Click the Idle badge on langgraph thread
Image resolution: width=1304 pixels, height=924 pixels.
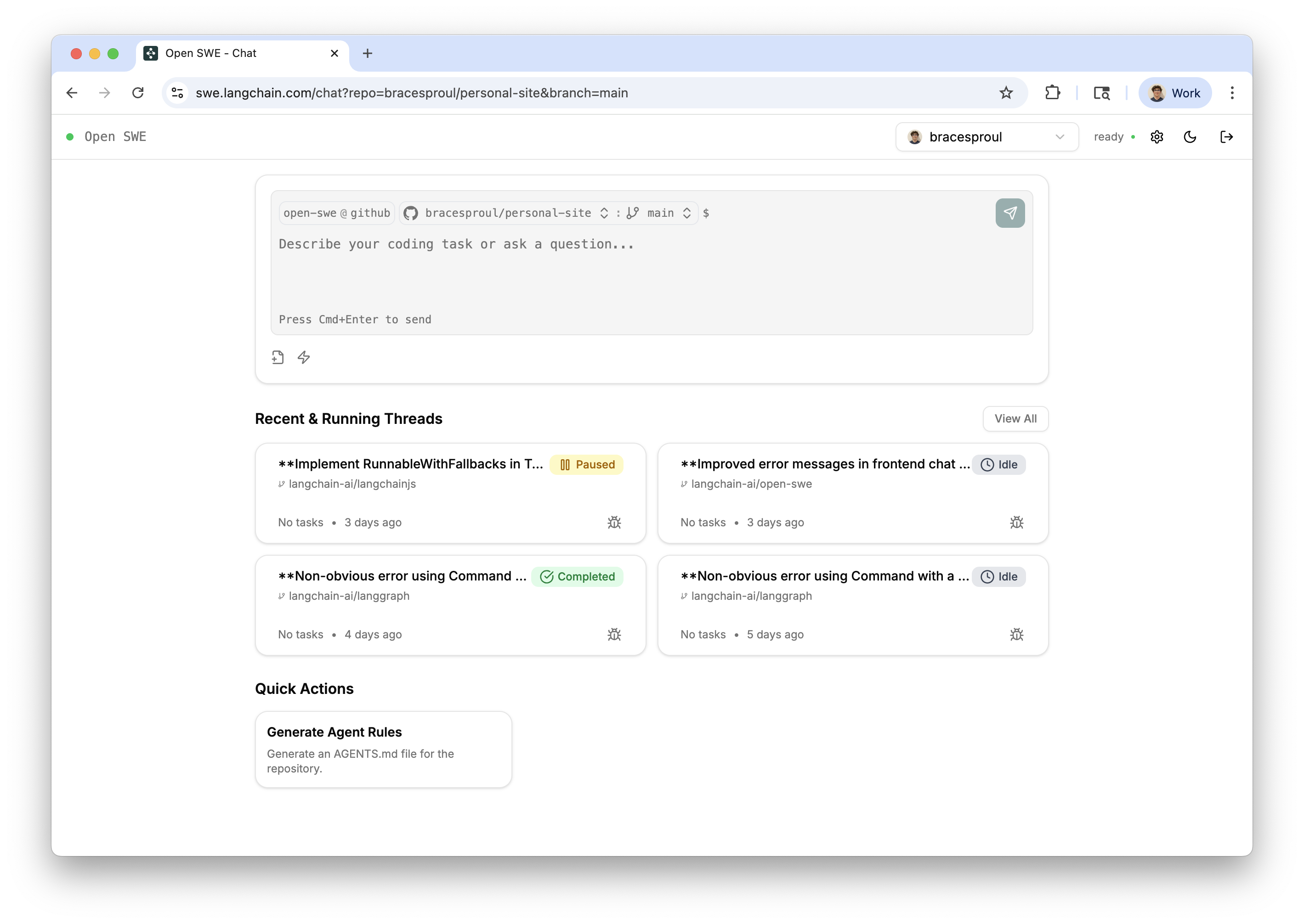pyautogui.click(x=998, y=577)
